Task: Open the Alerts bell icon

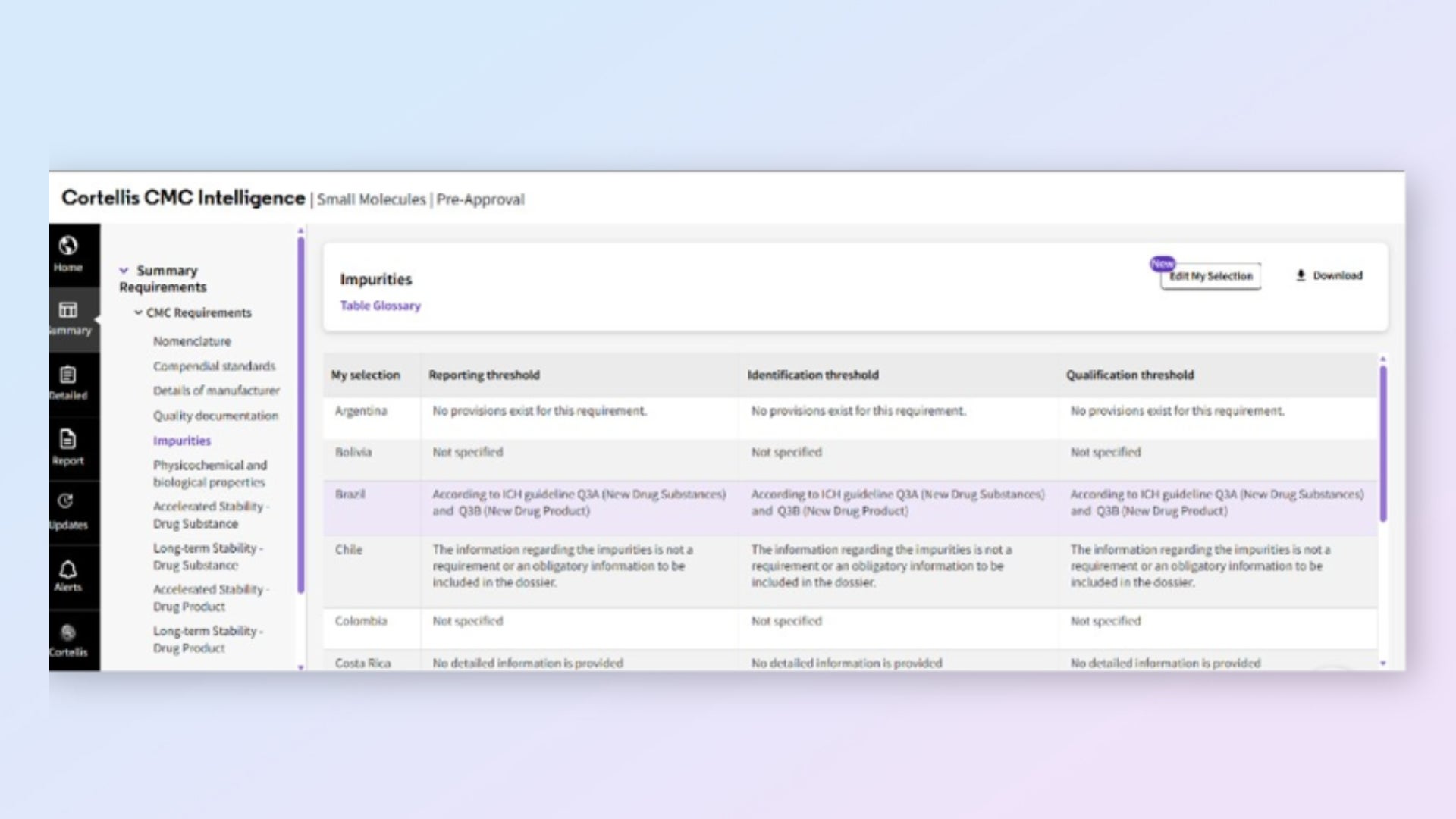Action: pos(68,570)
